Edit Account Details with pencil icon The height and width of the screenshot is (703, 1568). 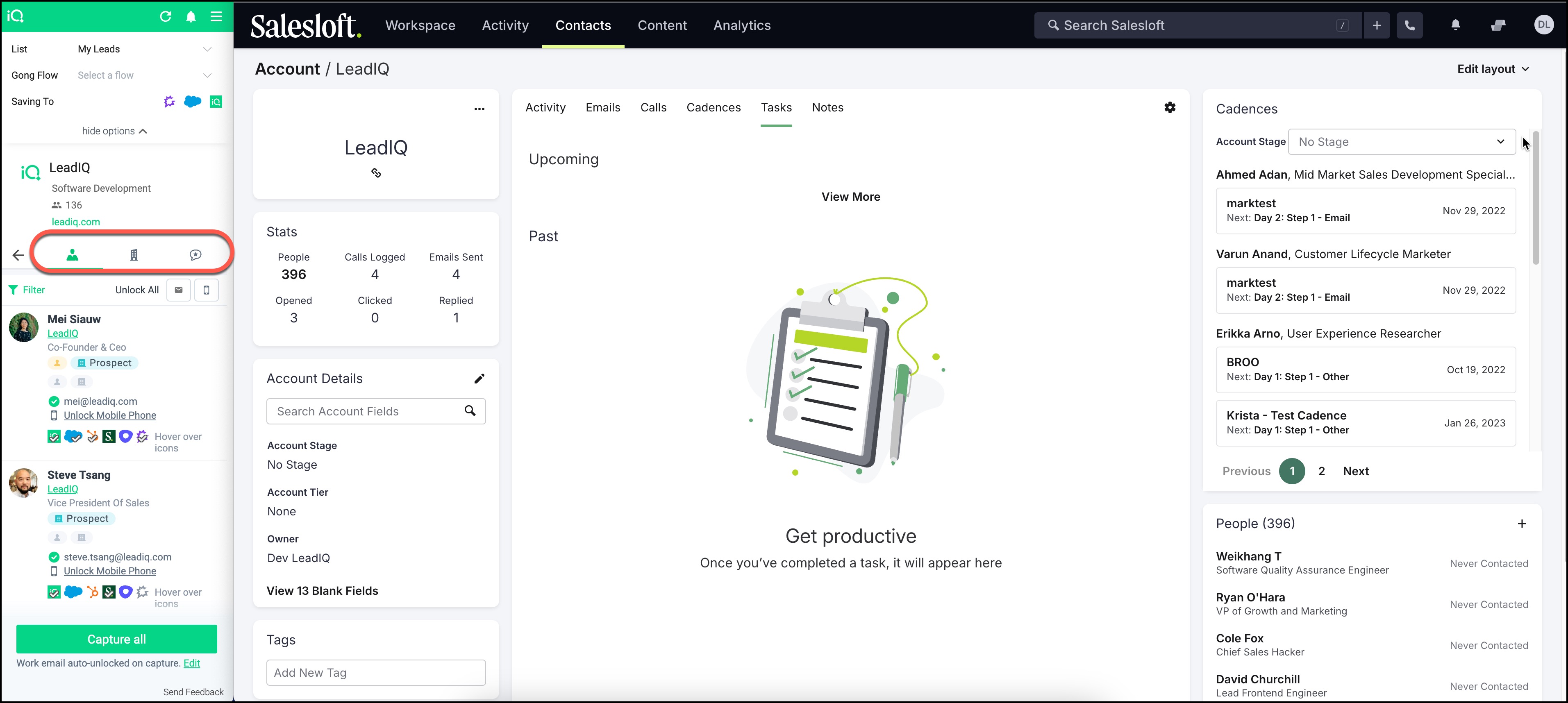pyautogui.click(x=479, y=379)
